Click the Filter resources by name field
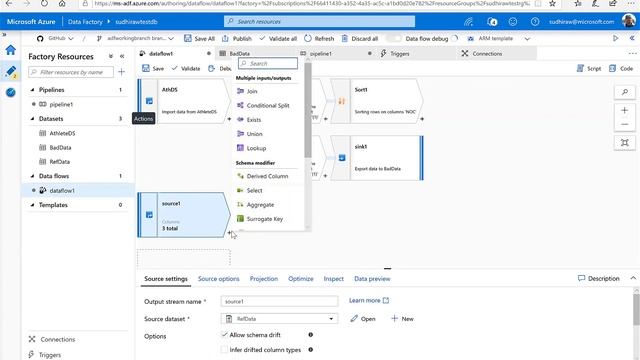This screenshot has height=360, width=640. 71,72
